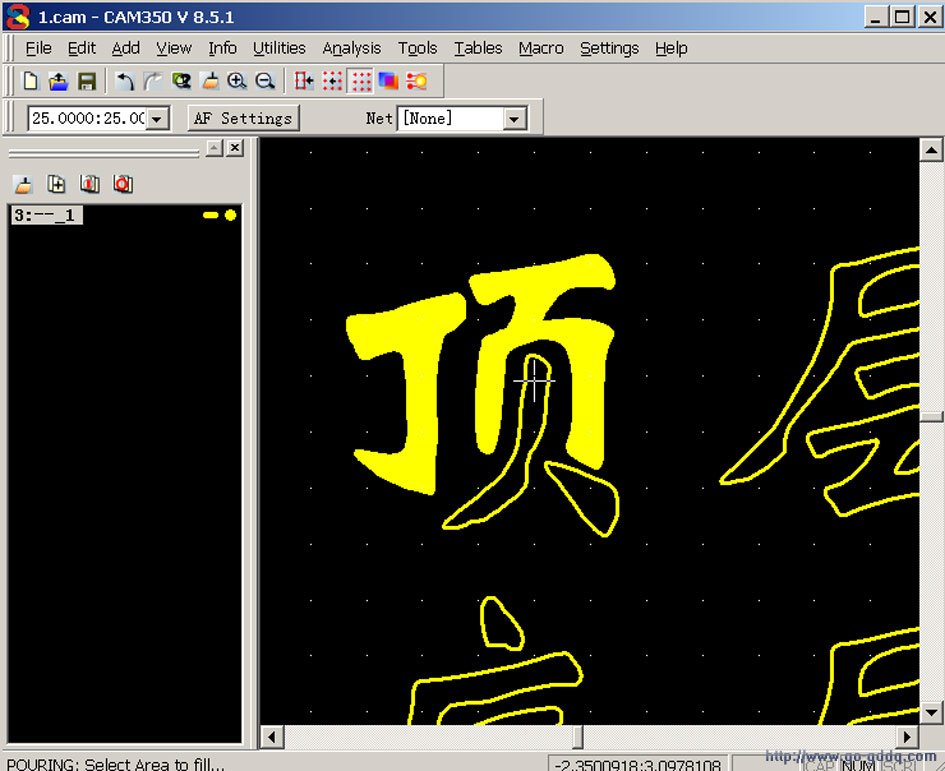Open the Tables menu
The height and width of the screenshot is (771, 945).
pos(478,48)
